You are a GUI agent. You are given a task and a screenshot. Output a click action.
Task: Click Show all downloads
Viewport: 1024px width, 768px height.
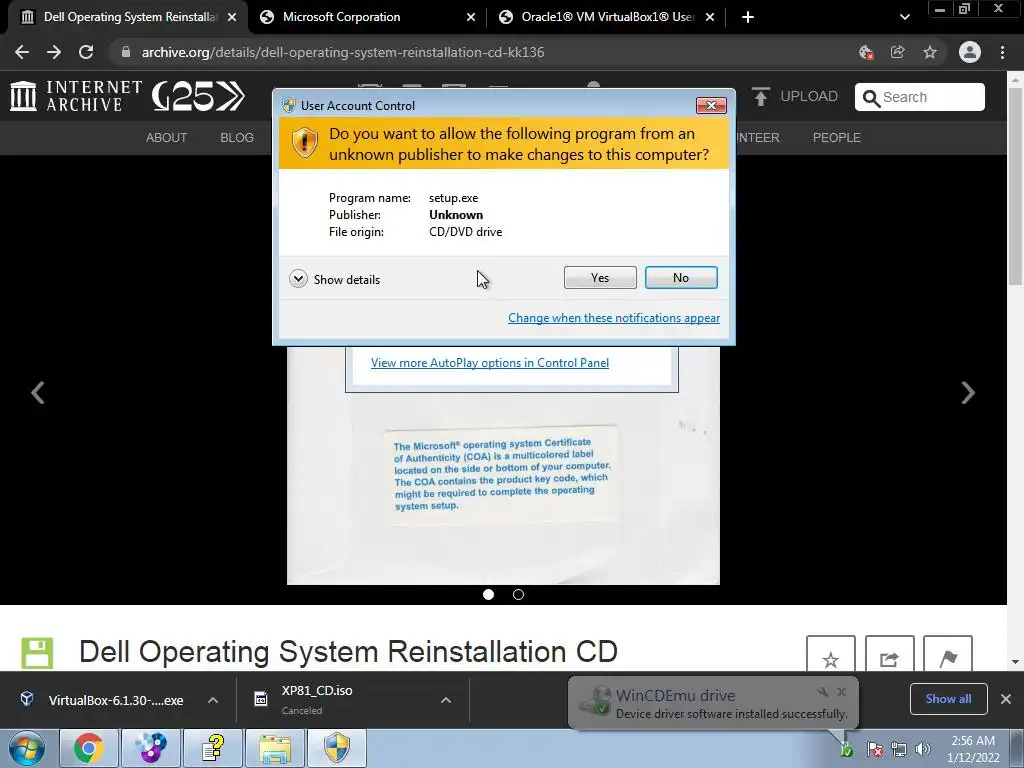(948, 699)
